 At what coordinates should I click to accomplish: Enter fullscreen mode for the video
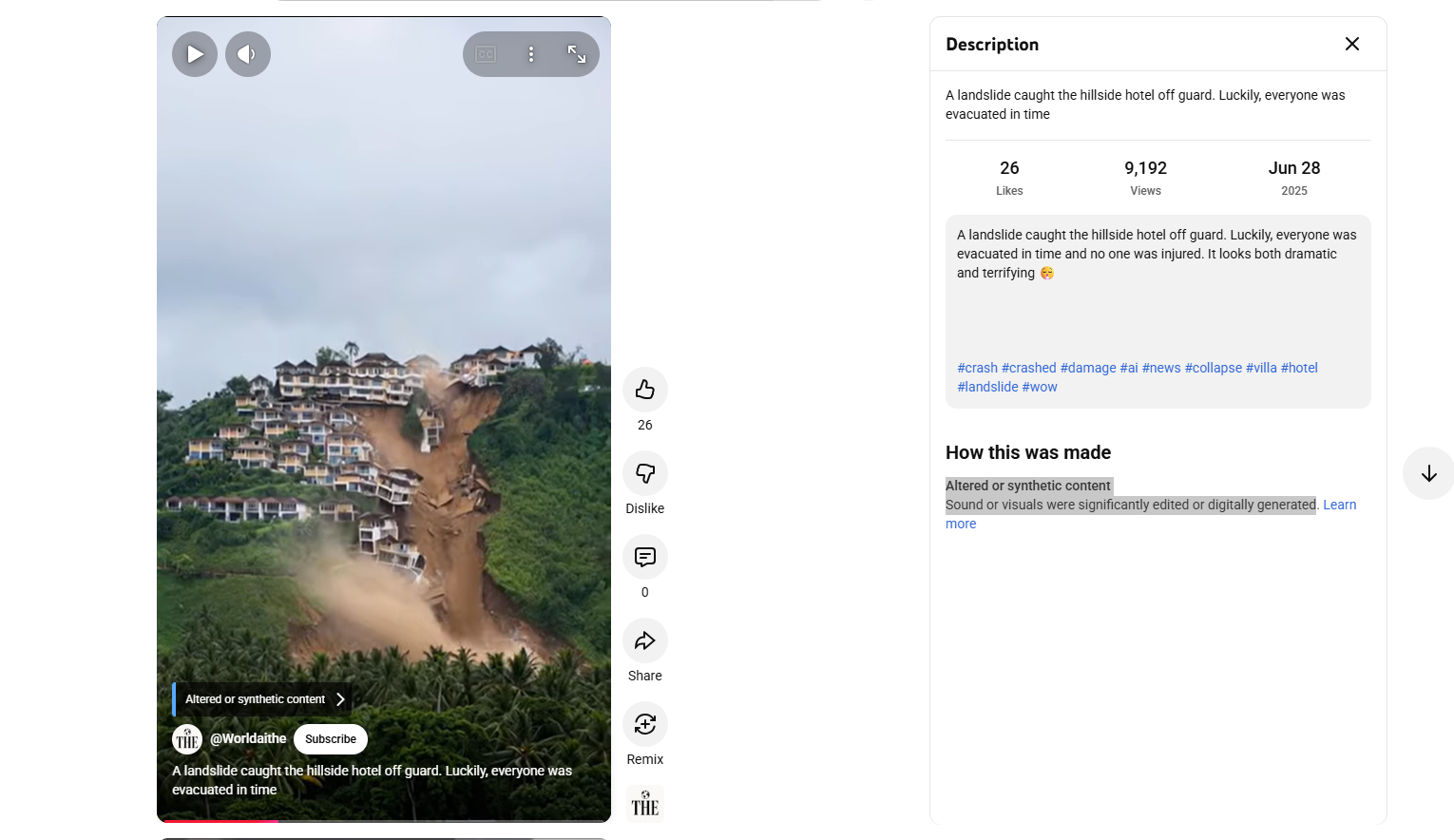click(577, 54)
